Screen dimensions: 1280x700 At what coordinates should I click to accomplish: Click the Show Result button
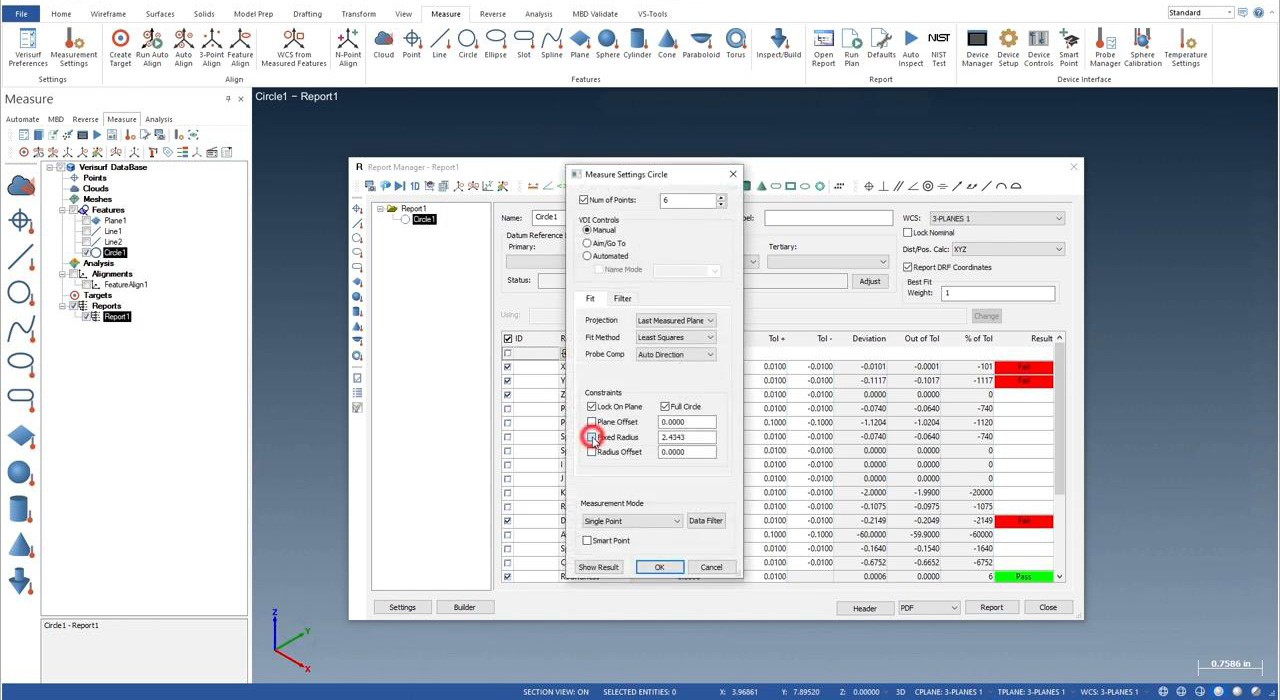(599, 567)
